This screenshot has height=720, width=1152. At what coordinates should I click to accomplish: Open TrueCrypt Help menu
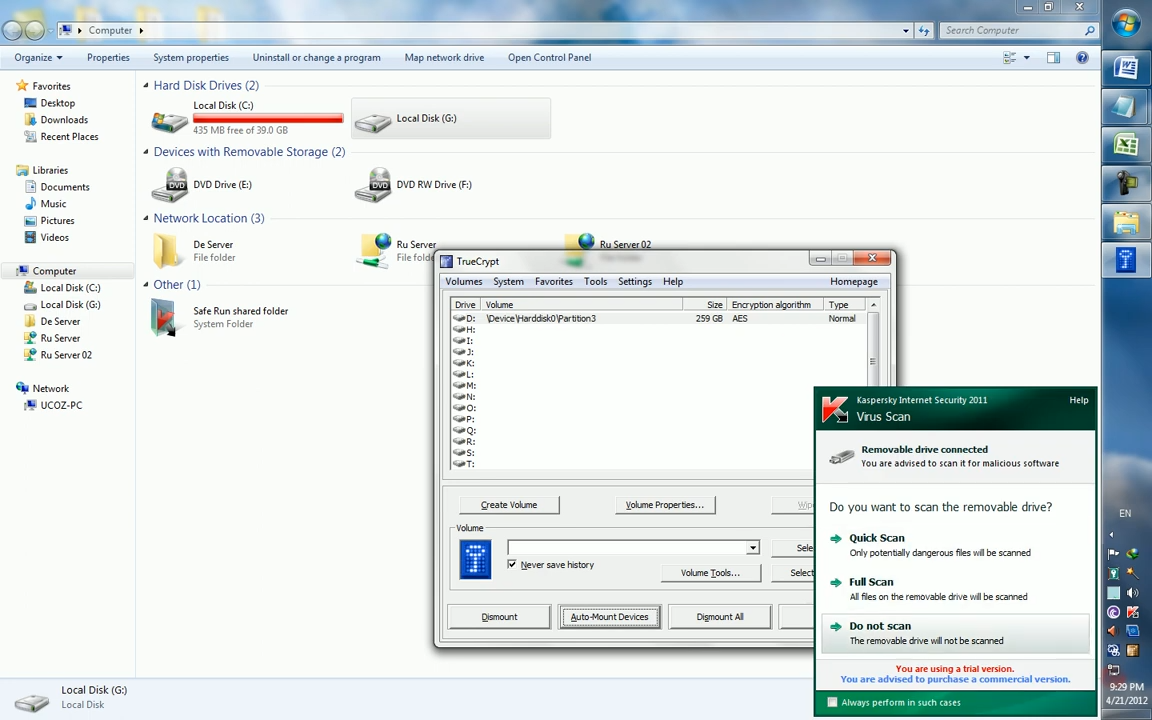coord(673,281)
